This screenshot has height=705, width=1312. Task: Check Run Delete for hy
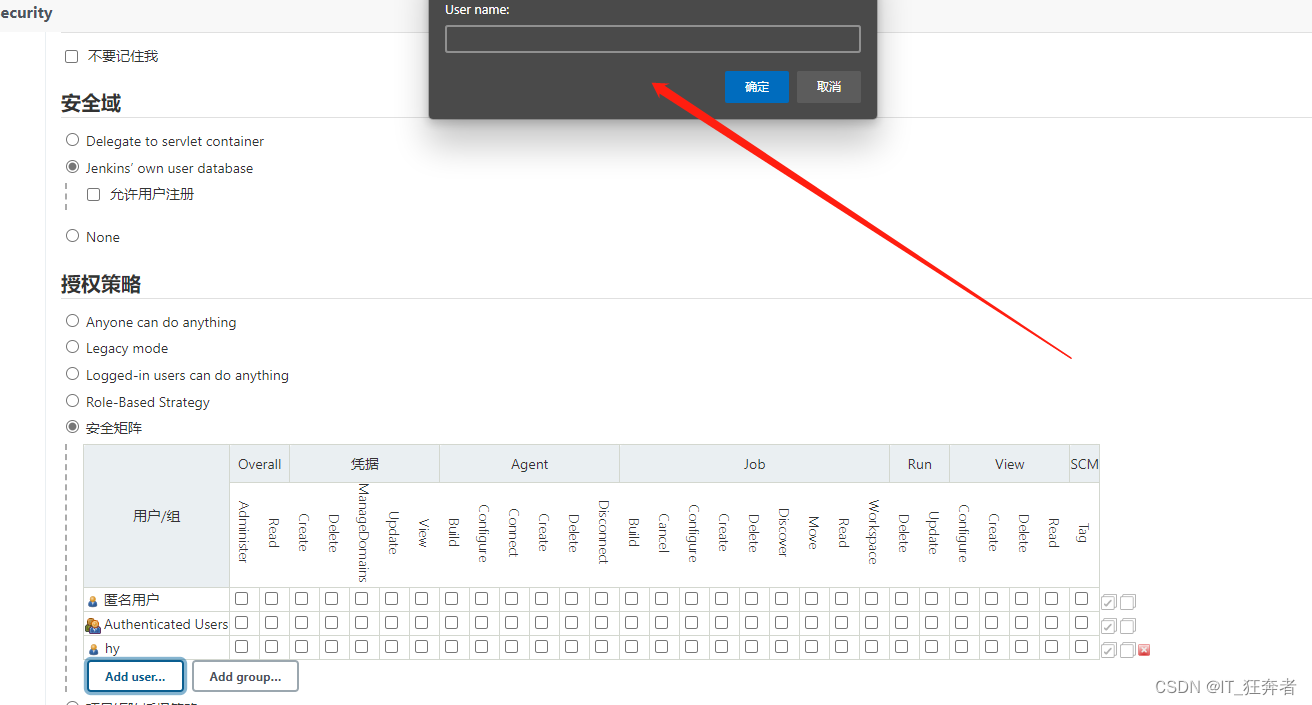pyautogui.click(x=902, y=647)
